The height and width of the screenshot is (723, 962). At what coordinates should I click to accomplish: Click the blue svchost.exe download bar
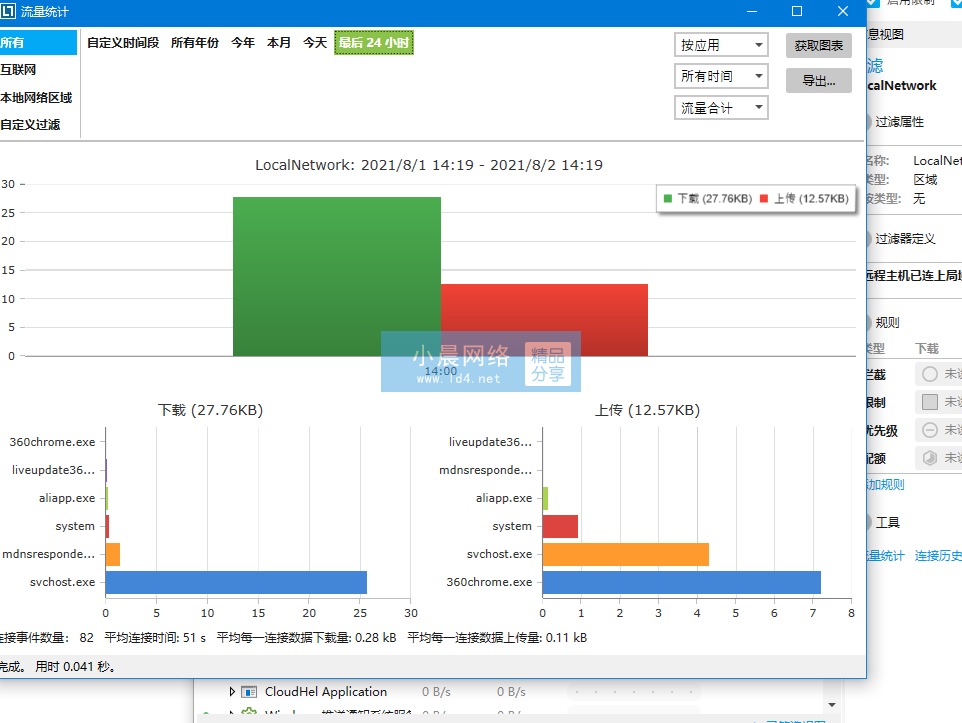pos(236,582)
